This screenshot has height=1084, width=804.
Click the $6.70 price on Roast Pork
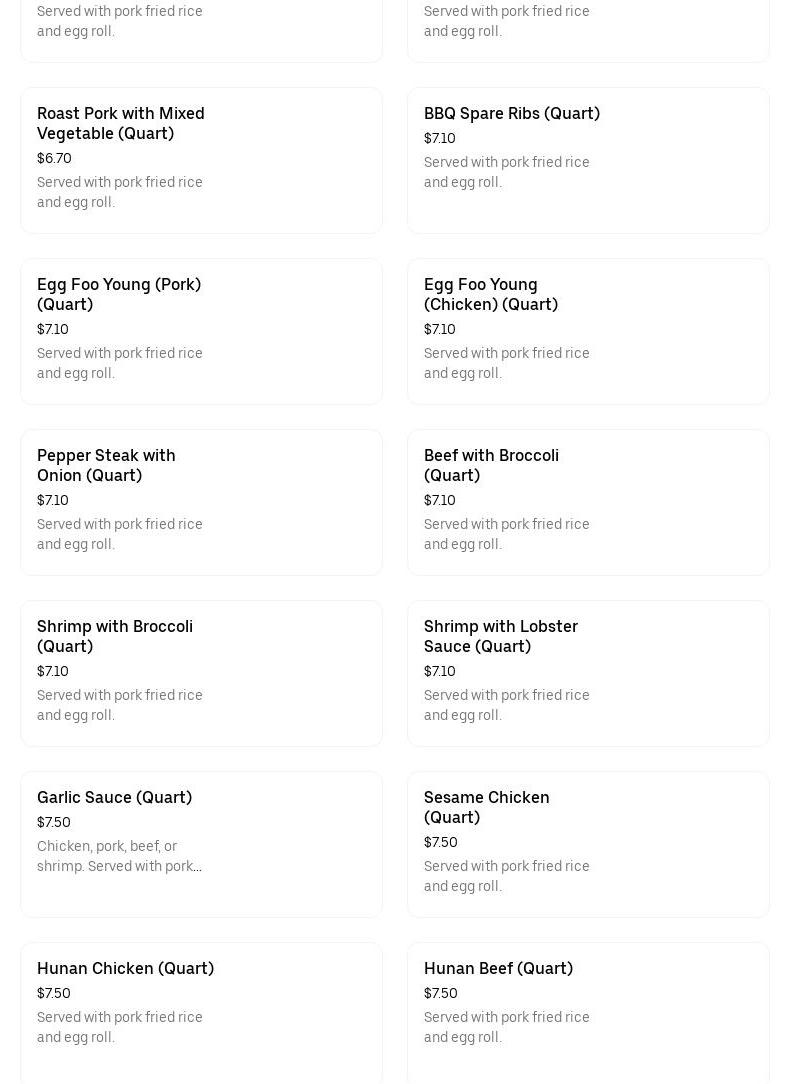54,158
